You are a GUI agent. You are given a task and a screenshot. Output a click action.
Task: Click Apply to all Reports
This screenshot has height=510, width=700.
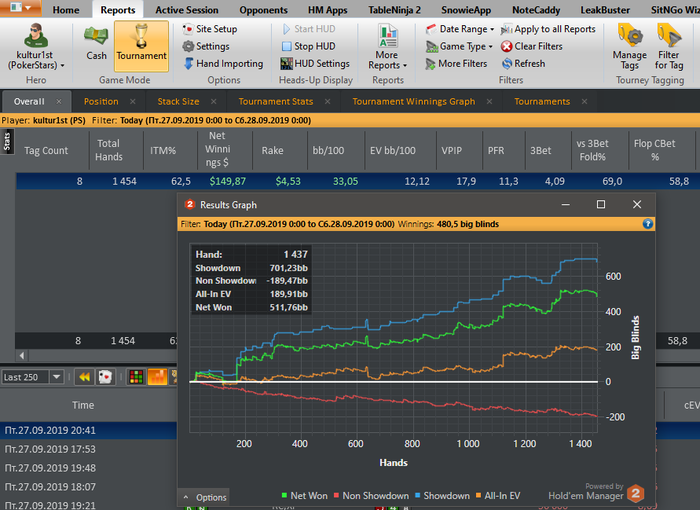(x=548, y=29)
